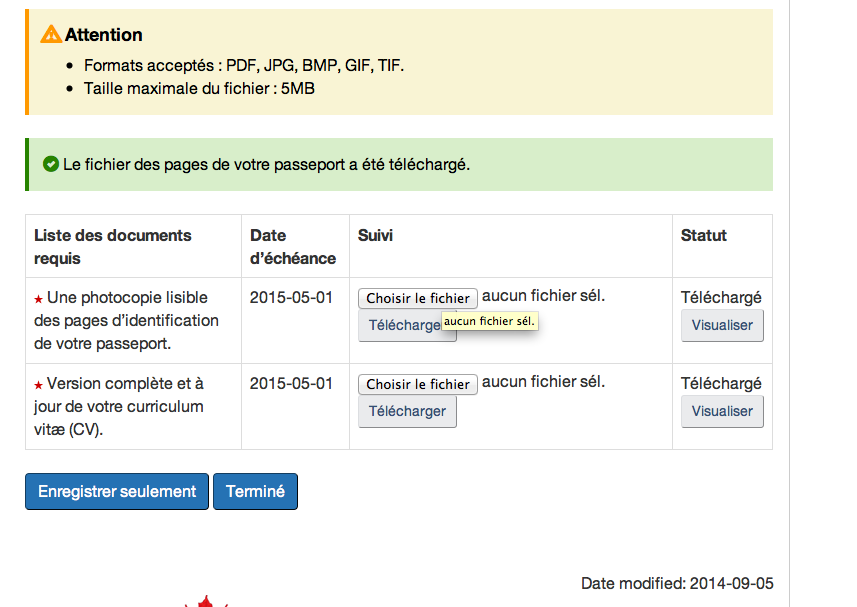Click the 'Date modified: 2014-09-05' text
The height and width of the screenshot is (607, 857).
(676, 583)
